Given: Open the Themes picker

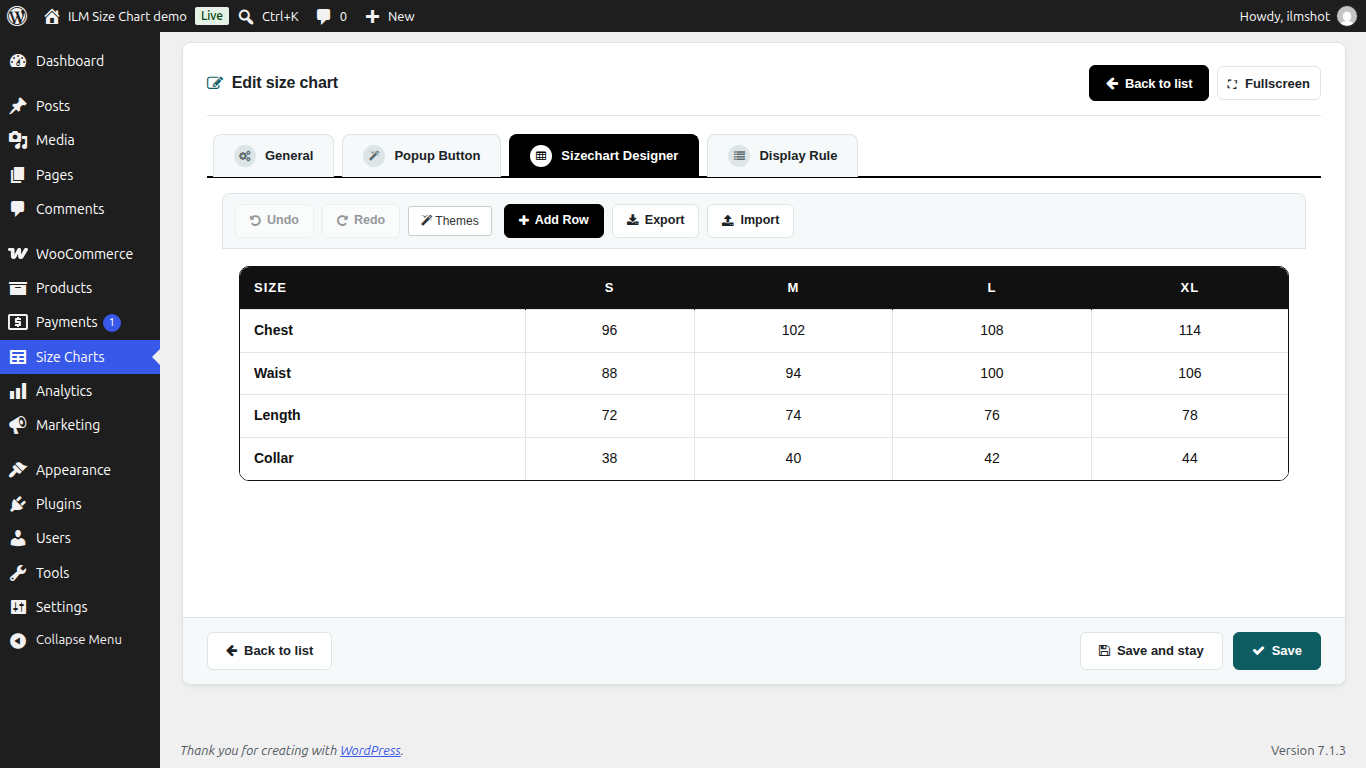Looking at the screenshot, I should 450,221.
